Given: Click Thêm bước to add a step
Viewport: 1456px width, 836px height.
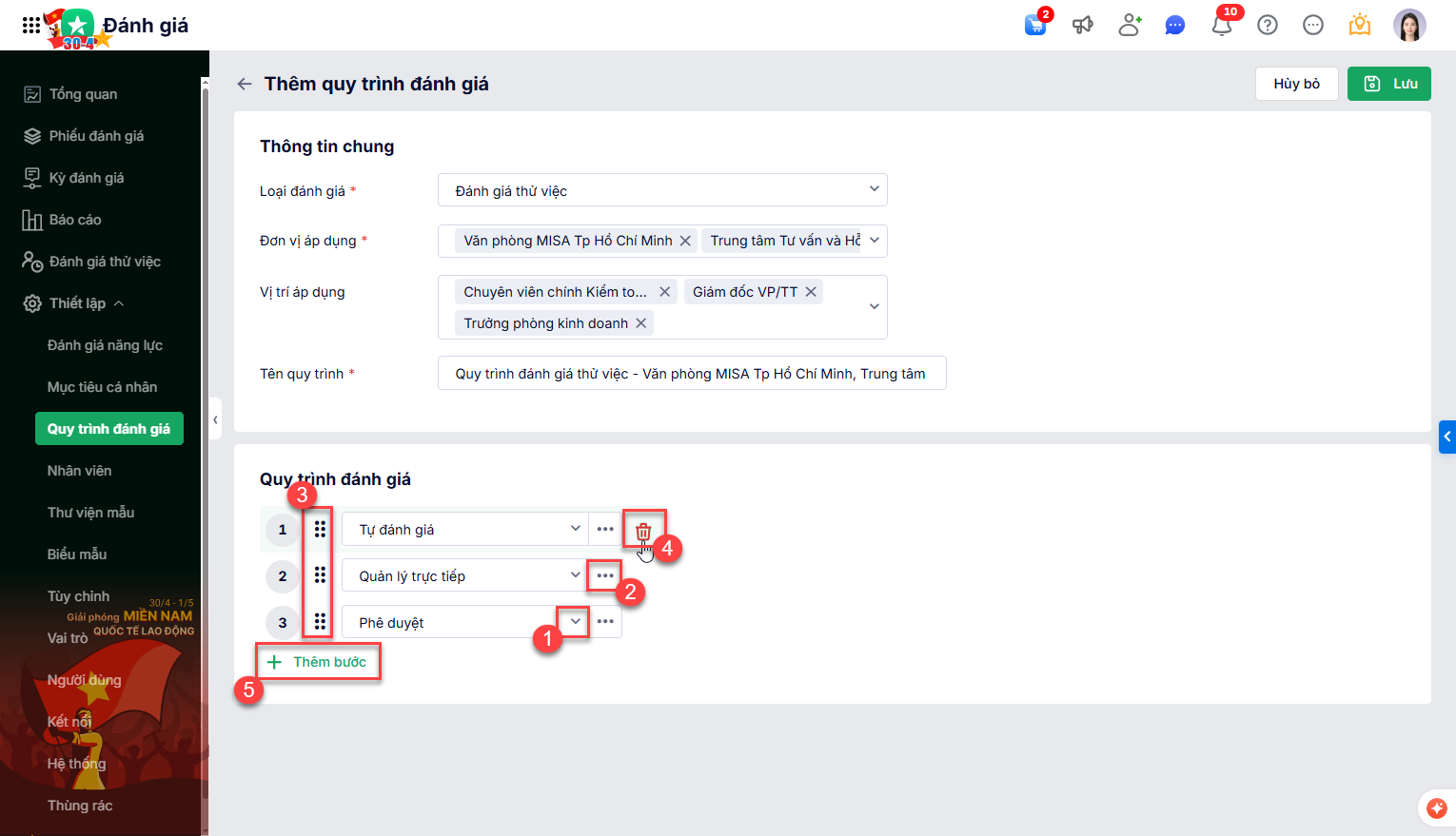Looking at the screenshot, I should click(x=318, y=662).
